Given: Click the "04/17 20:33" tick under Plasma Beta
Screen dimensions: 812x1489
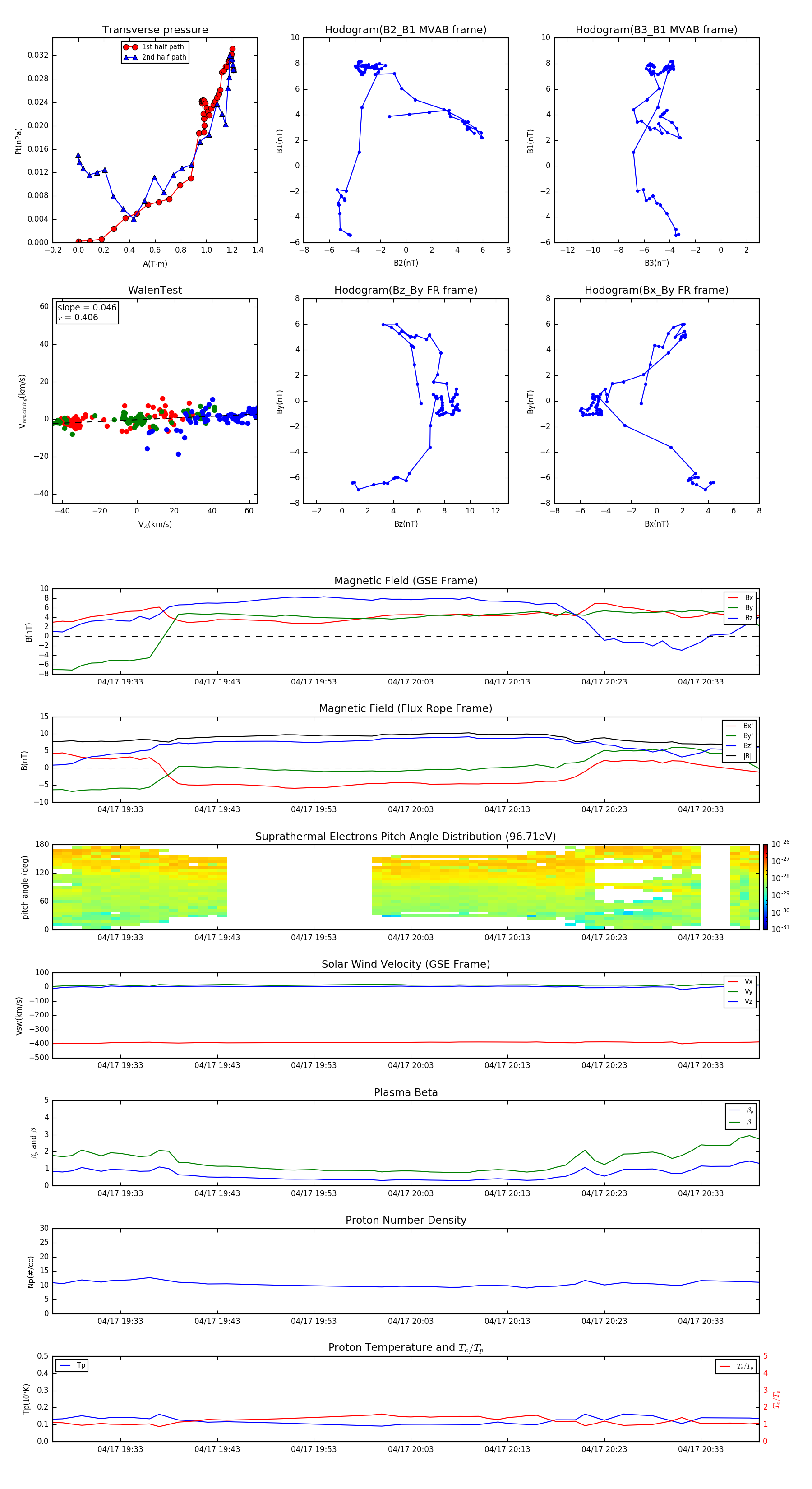Looking at the screenshot, I should 701,1193.
